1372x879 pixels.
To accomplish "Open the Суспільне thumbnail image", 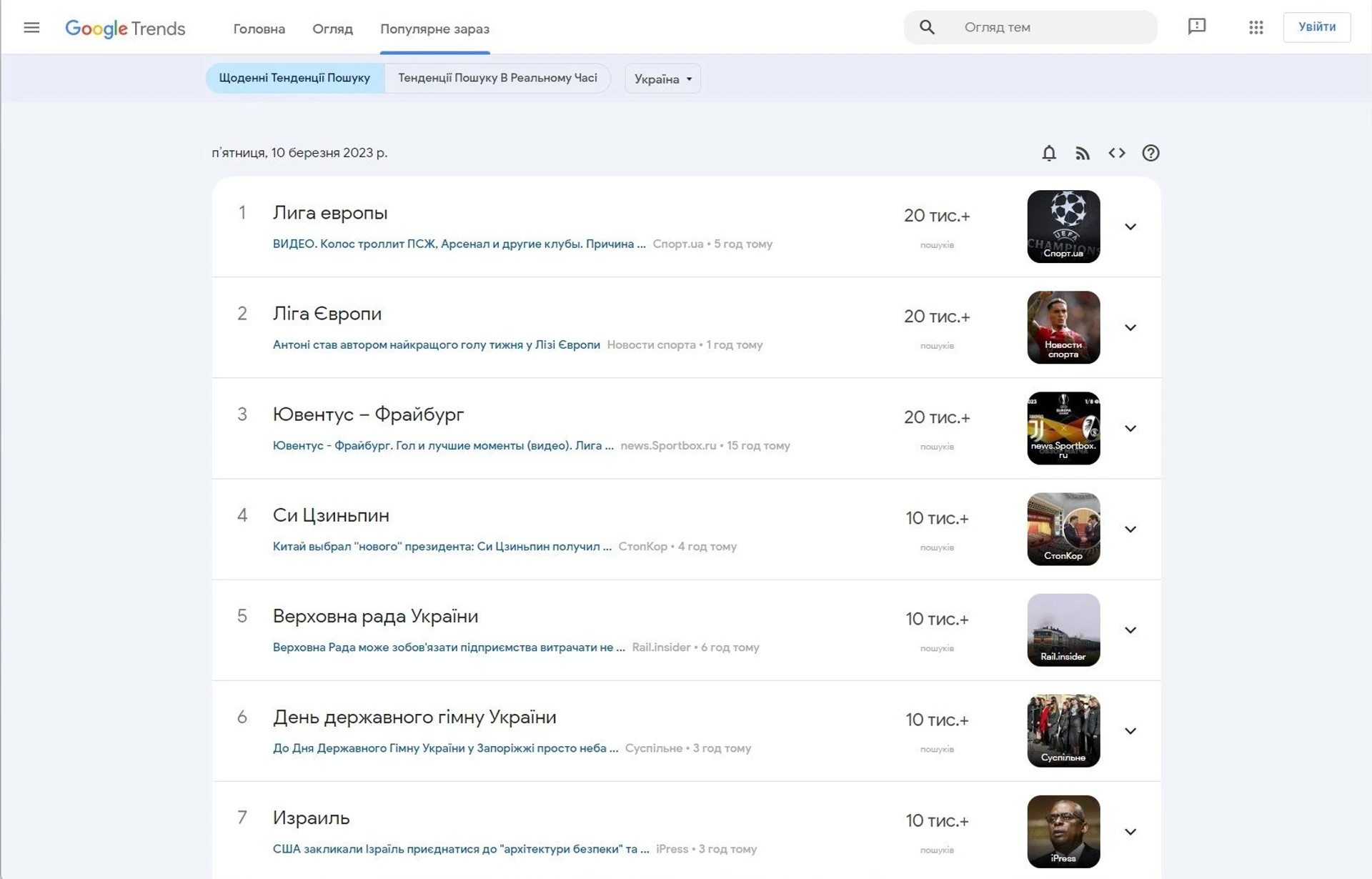I will [1063, 730].
